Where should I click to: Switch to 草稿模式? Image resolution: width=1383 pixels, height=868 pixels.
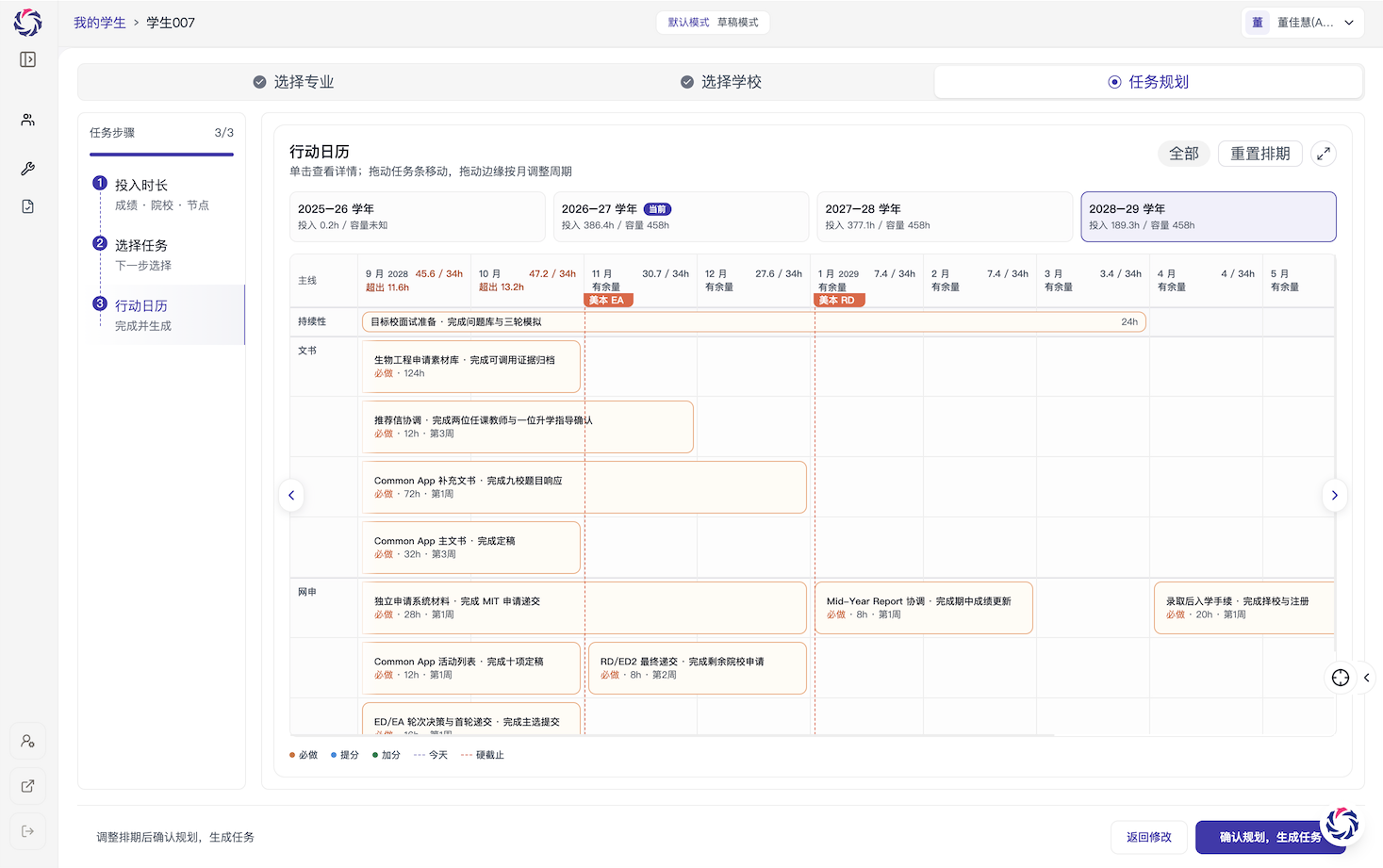(x=737, y=23)
